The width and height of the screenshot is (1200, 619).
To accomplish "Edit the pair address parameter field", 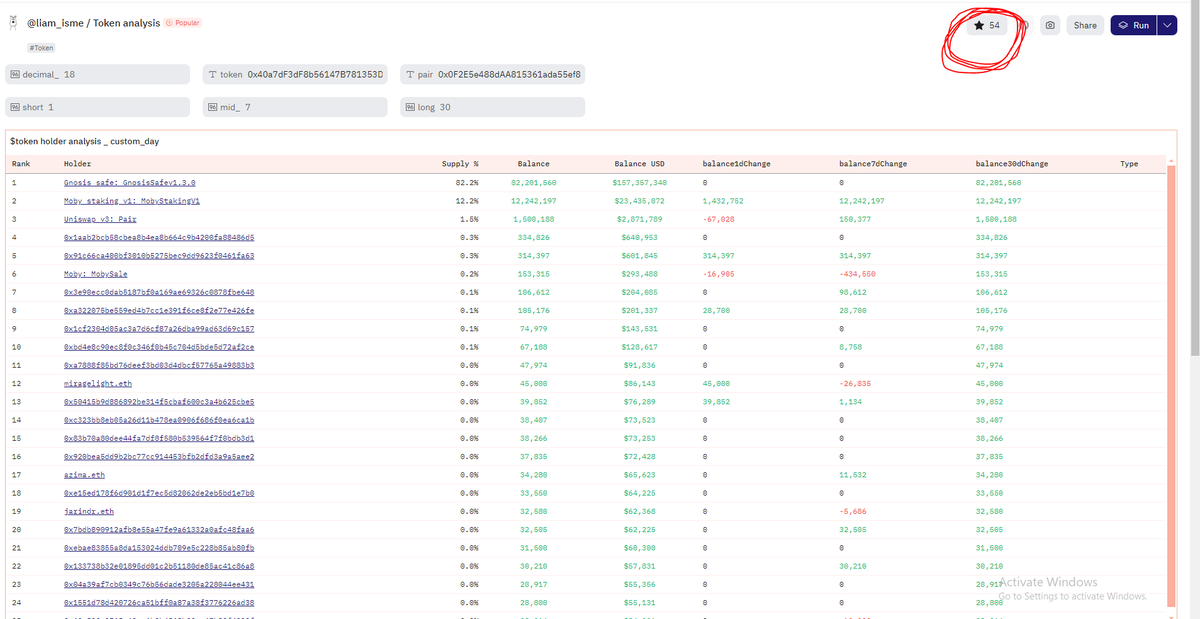I will pos(493,75).
